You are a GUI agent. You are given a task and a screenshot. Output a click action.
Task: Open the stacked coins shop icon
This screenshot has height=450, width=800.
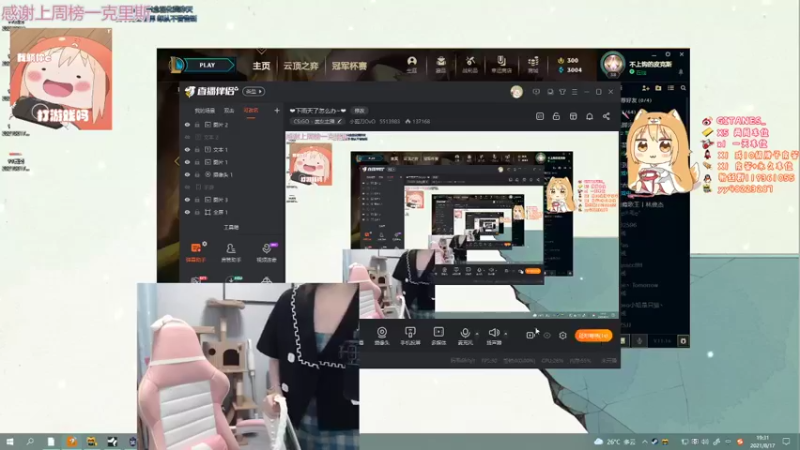533,64
